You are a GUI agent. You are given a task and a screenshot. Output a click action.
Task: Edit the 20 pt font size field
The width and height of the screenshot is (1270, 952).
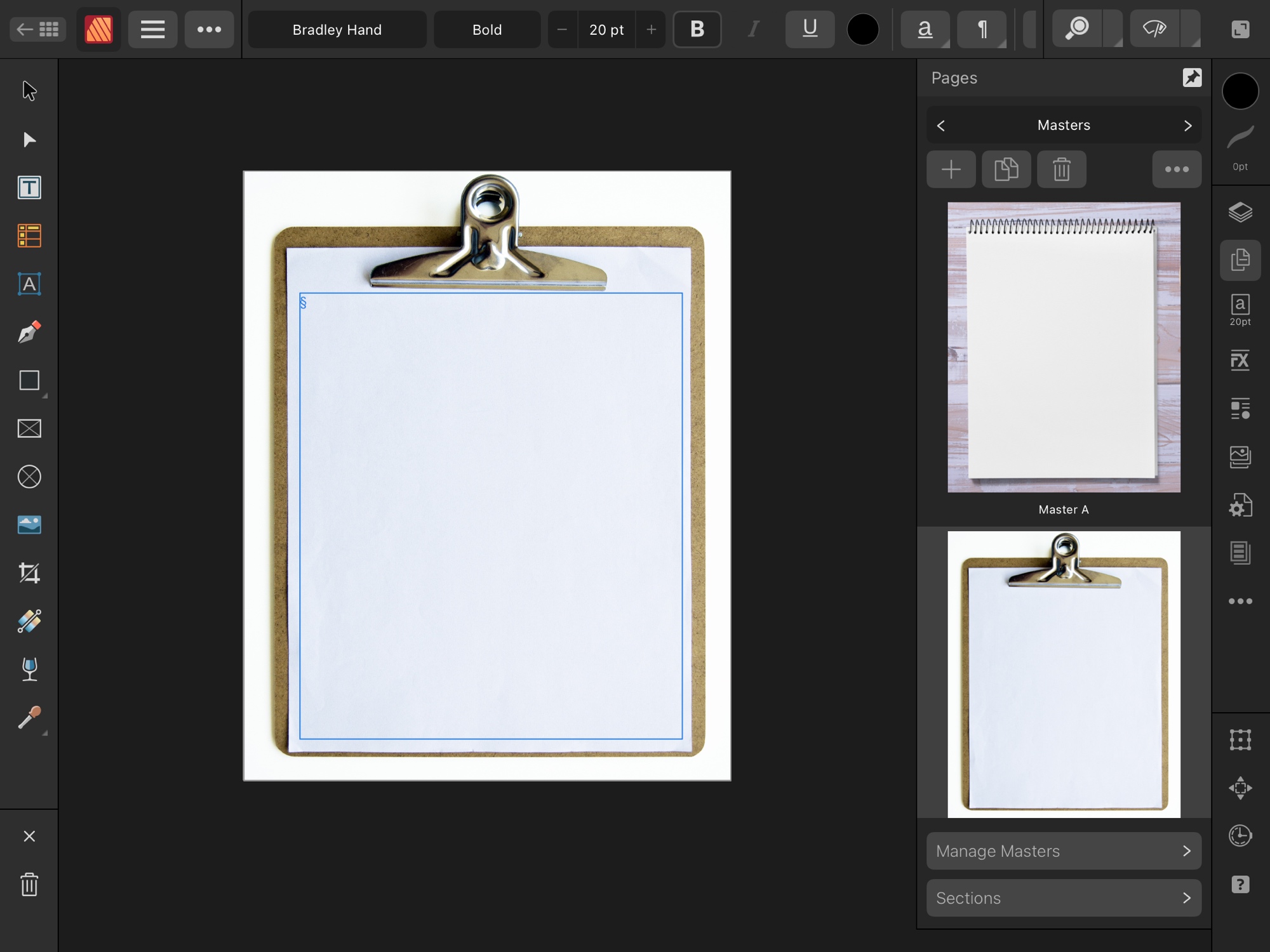[x=606, y=29]
